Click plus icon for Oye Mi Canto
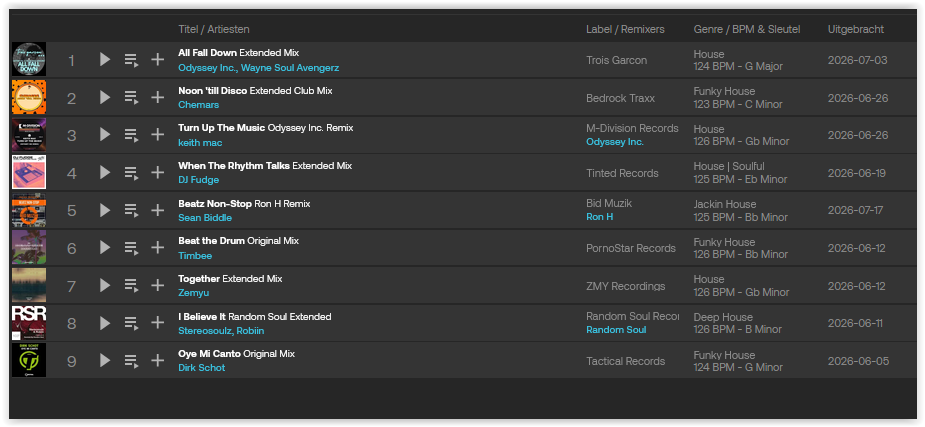Image resolution: width=925 pixels, height=427 pixels. [x=158, y=360]
